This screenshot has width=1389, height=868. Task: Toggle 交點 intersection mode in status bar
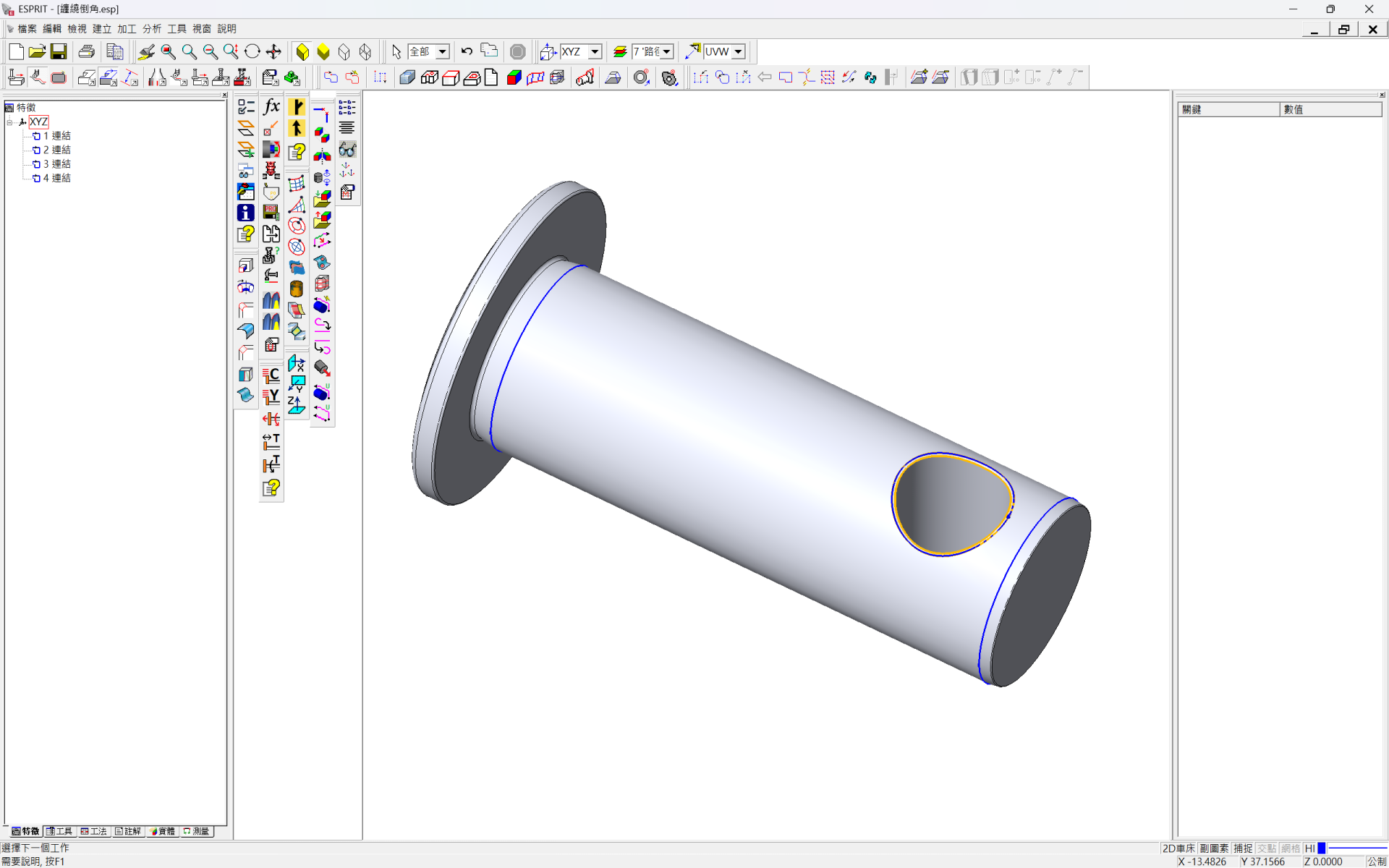(x=1267, y=848)
